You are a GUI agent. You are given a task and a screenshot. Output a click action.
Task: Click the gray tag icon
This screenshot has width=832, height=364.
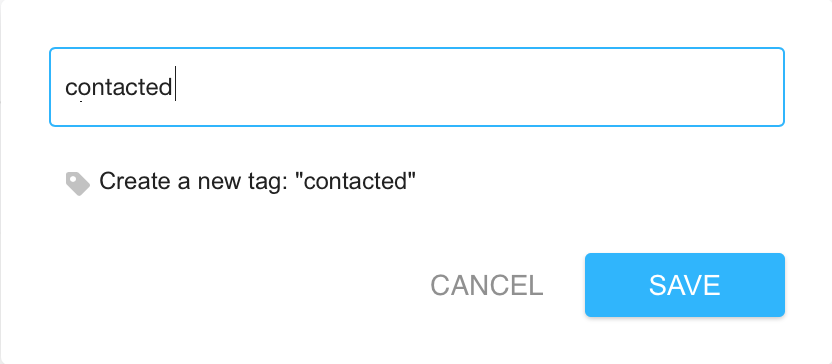click(78, 184)
